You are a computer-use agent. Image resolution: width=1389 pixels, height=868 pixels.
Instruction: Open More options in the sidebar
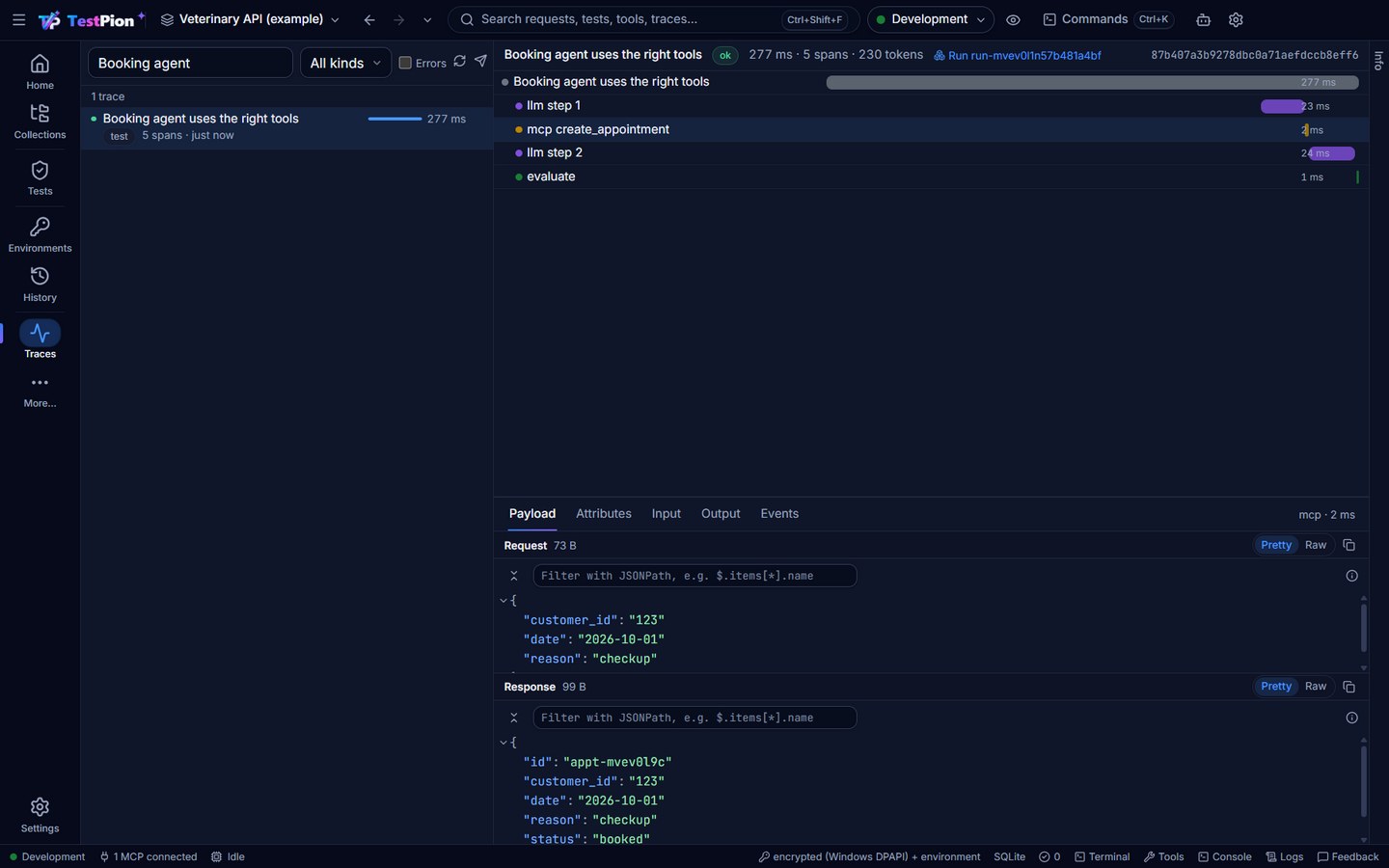[x=40, y=392]
